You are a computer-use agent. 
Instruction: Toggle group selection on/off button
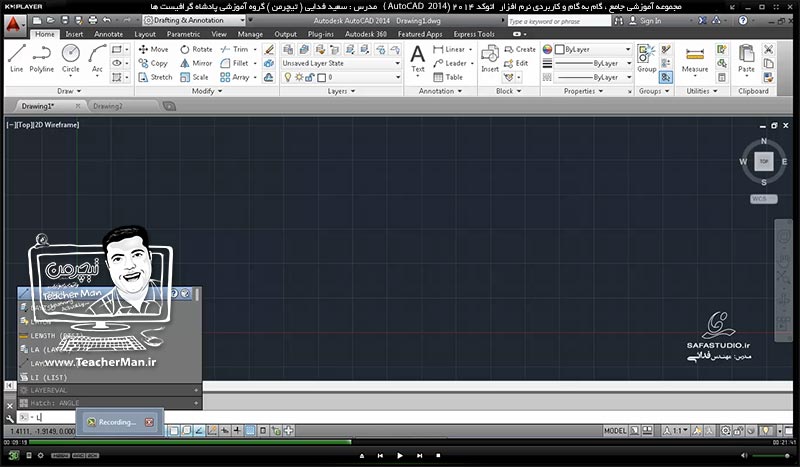pyautogui.click(x=665, y=77)
